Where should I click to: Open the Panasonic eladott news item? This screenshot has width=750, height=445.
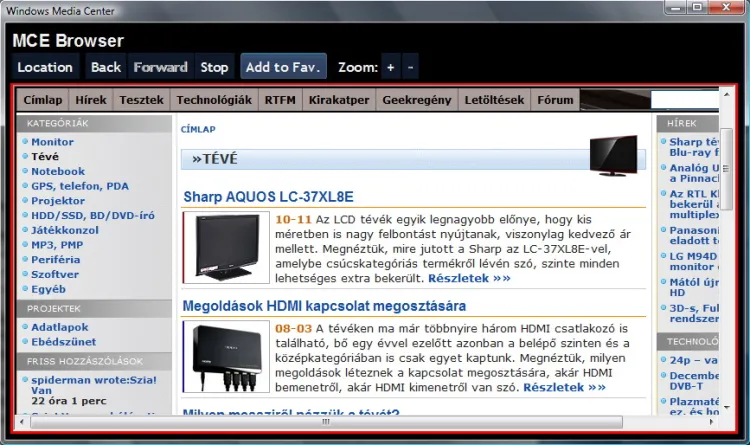click(x=694, y=235)
